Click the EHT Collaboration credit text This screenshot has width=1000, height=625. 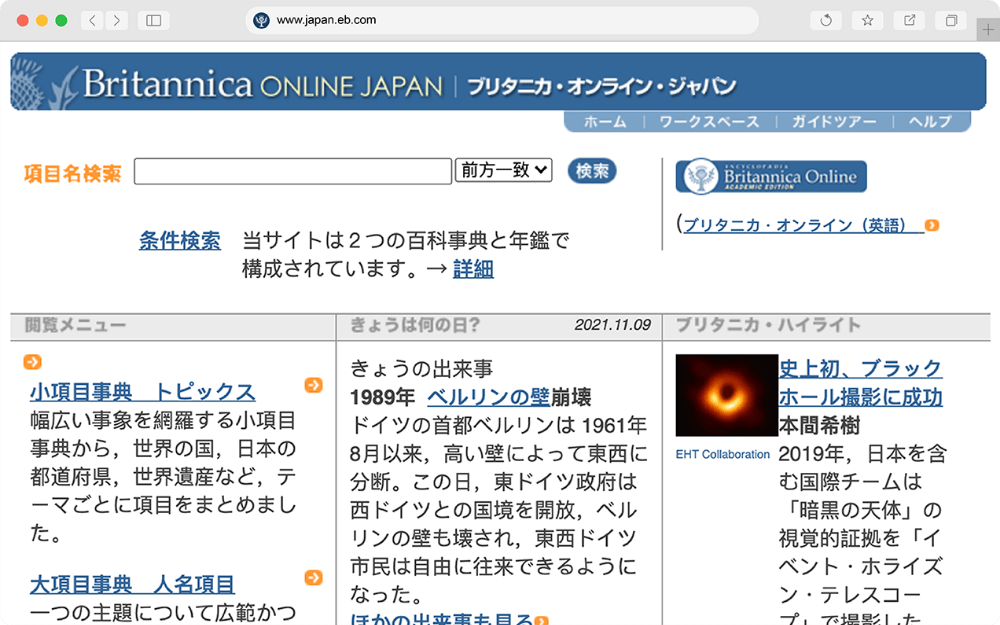(723, 454)
